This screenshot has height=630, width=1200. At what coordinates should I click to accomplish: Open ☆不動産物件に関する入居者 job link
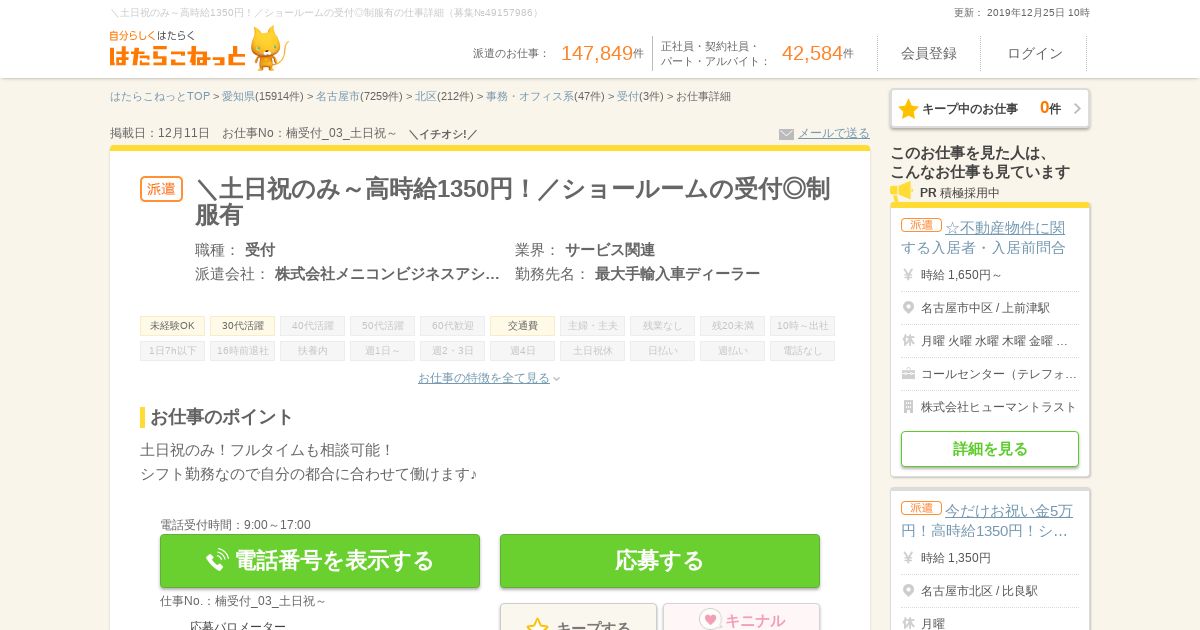pos(984,238)
